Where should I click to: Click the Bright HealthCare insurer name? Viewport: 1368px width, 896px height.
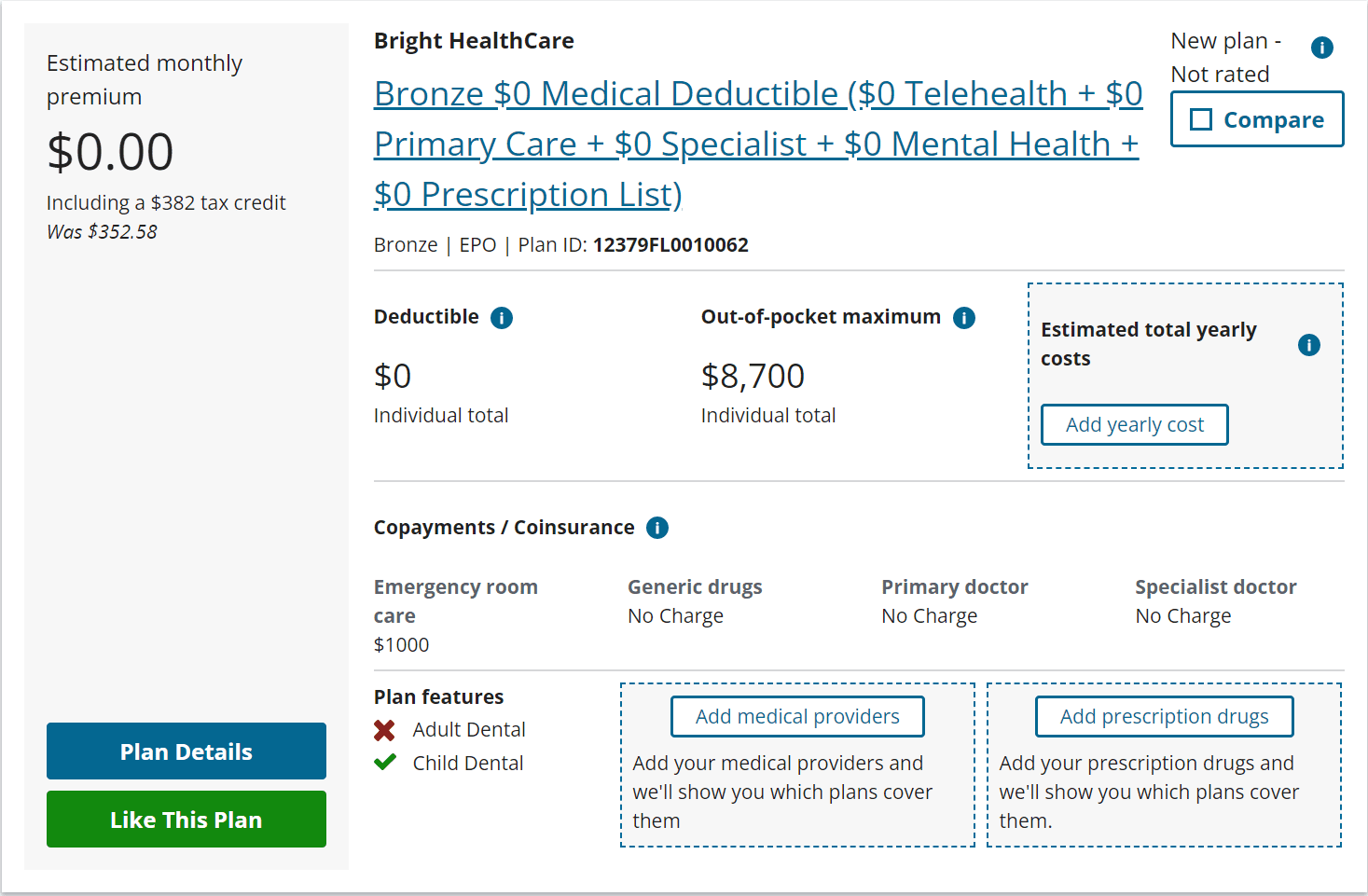pos(474,41)
